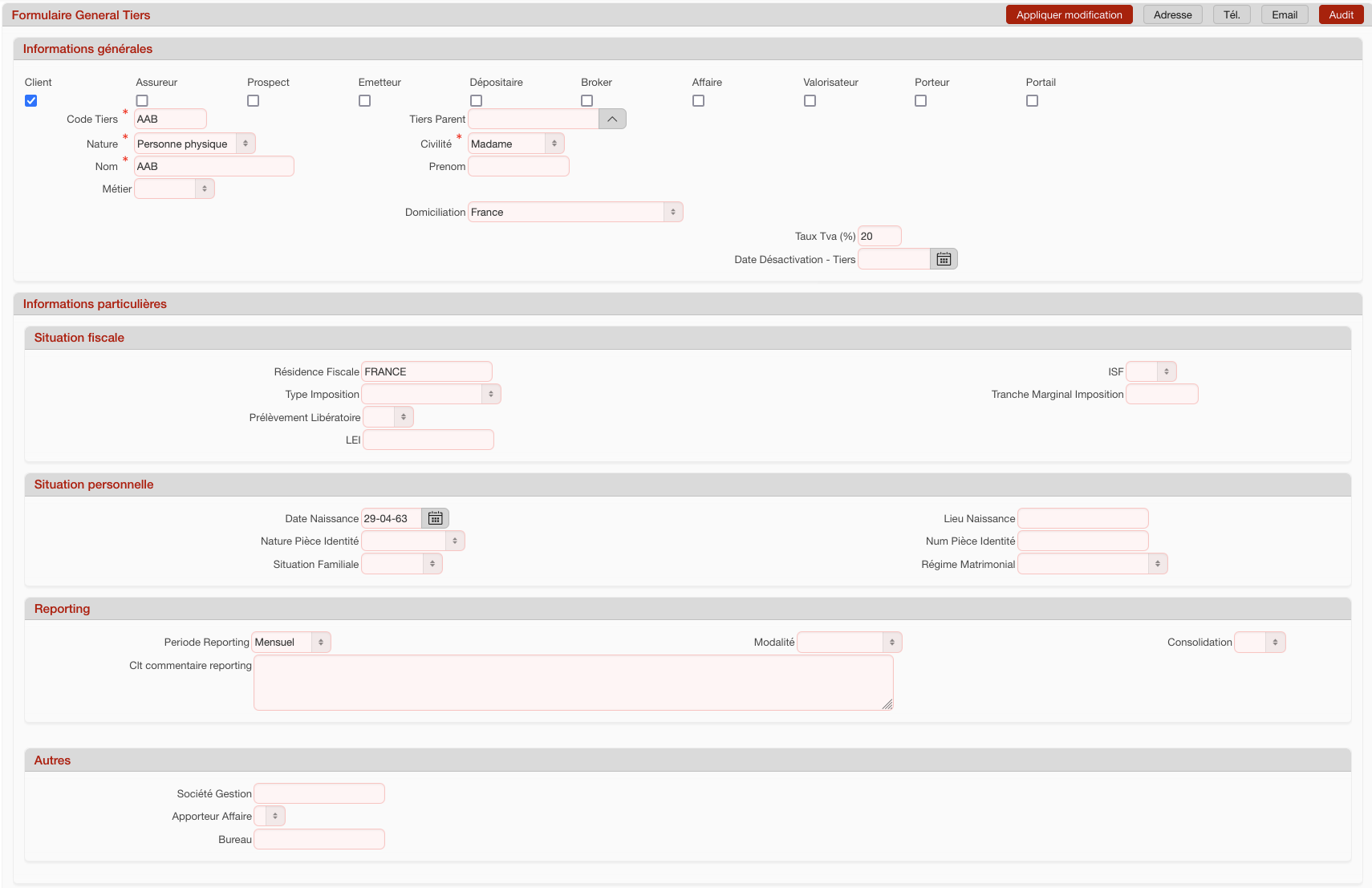Viewport: 1372px width, 888px height.
Task: Open the Domiciliation country dropdown
Action: 575,212
